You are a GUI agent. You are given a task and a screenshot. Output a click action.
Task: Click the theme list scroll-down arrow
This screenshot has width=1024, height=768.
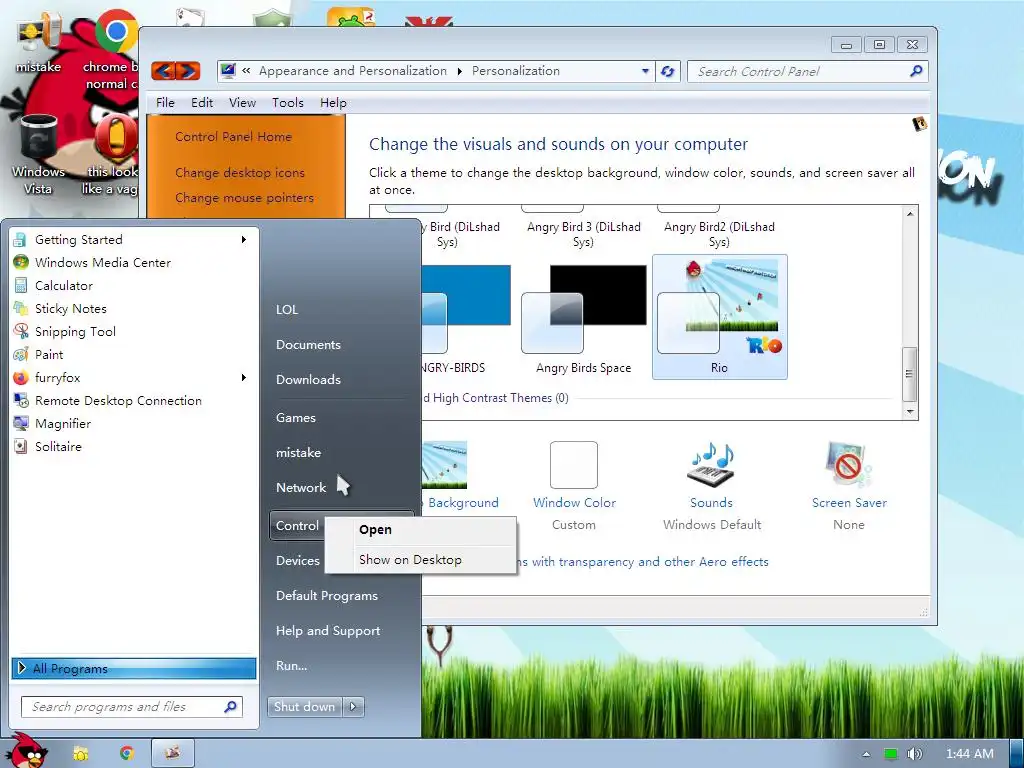910,411
